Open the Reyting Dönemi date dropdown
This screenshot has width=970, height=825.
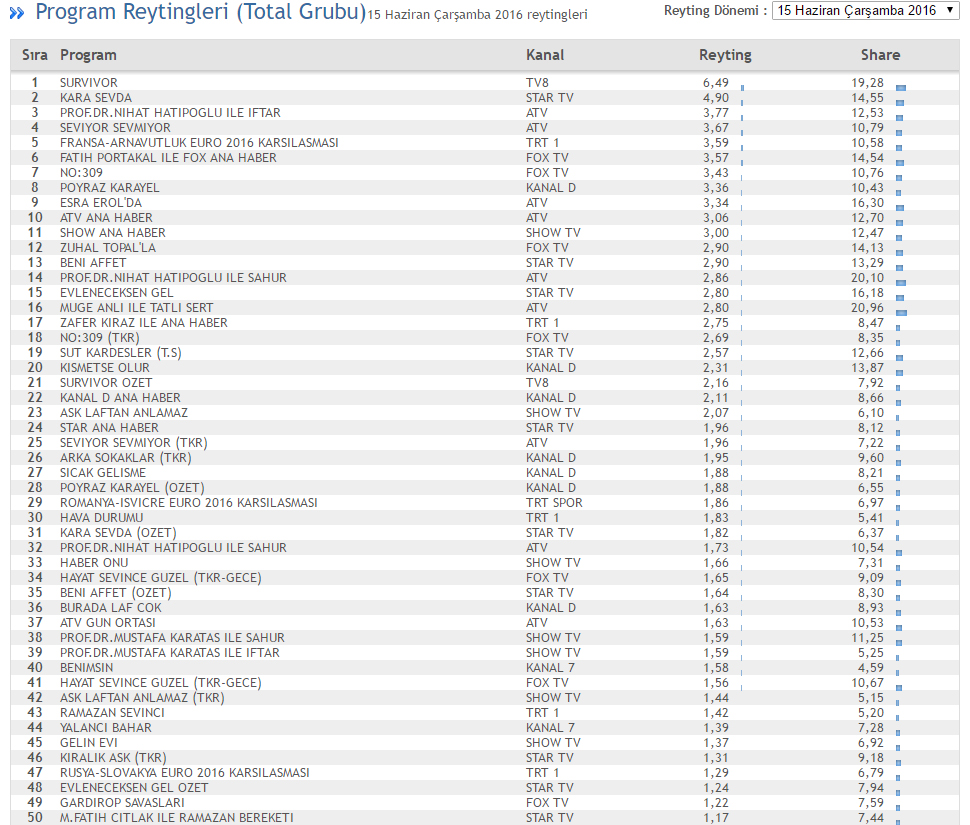click(x=865, y=11)
